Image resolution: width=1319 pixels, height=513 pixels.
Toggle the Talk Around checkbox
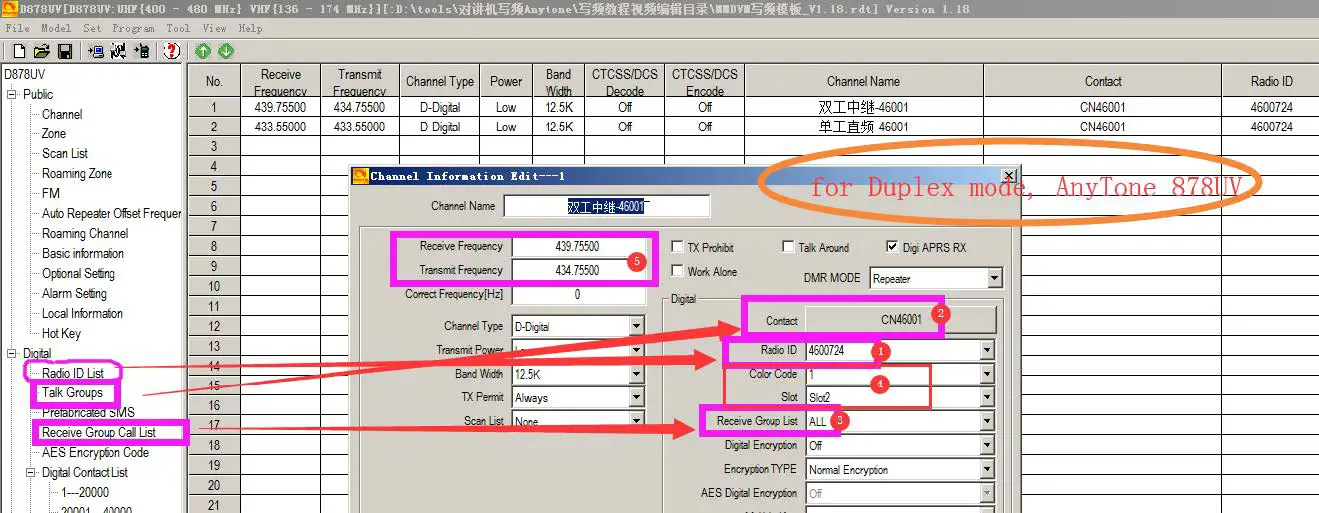pos(789,247)
